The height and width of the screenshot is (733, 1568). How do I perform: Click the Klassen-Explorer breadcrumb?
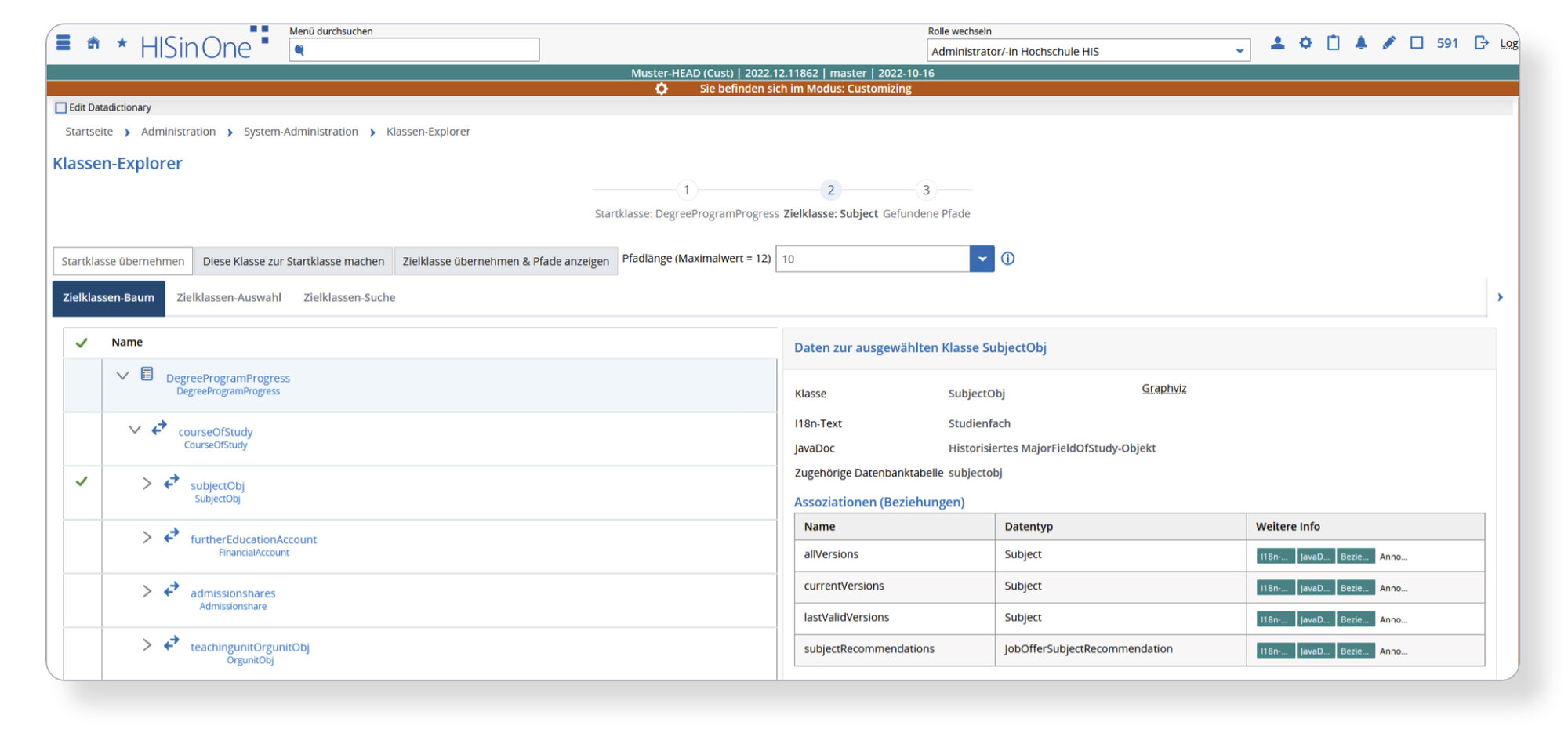tap(428, 132)
